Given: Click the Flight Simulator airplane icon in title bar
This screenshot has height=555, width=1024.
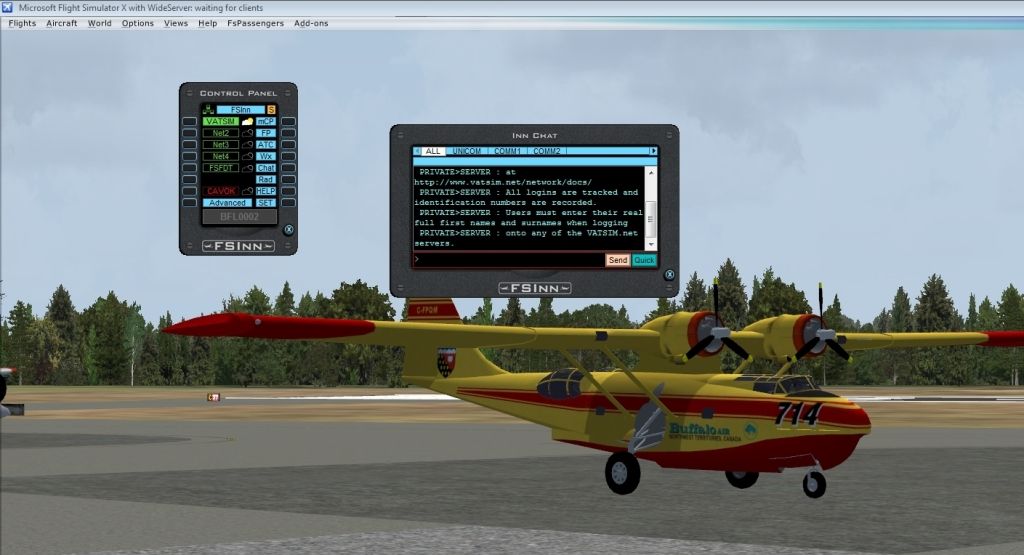Looking at the screenshot, I should click(7, 7).
